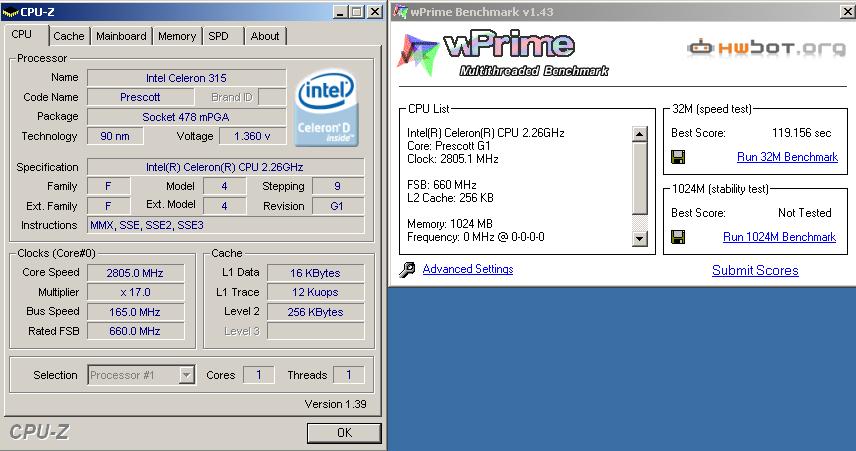Screen dimensions: 856x451
Task: Click the CPU List scroll down arrow
Action: (x=639, y=239)
